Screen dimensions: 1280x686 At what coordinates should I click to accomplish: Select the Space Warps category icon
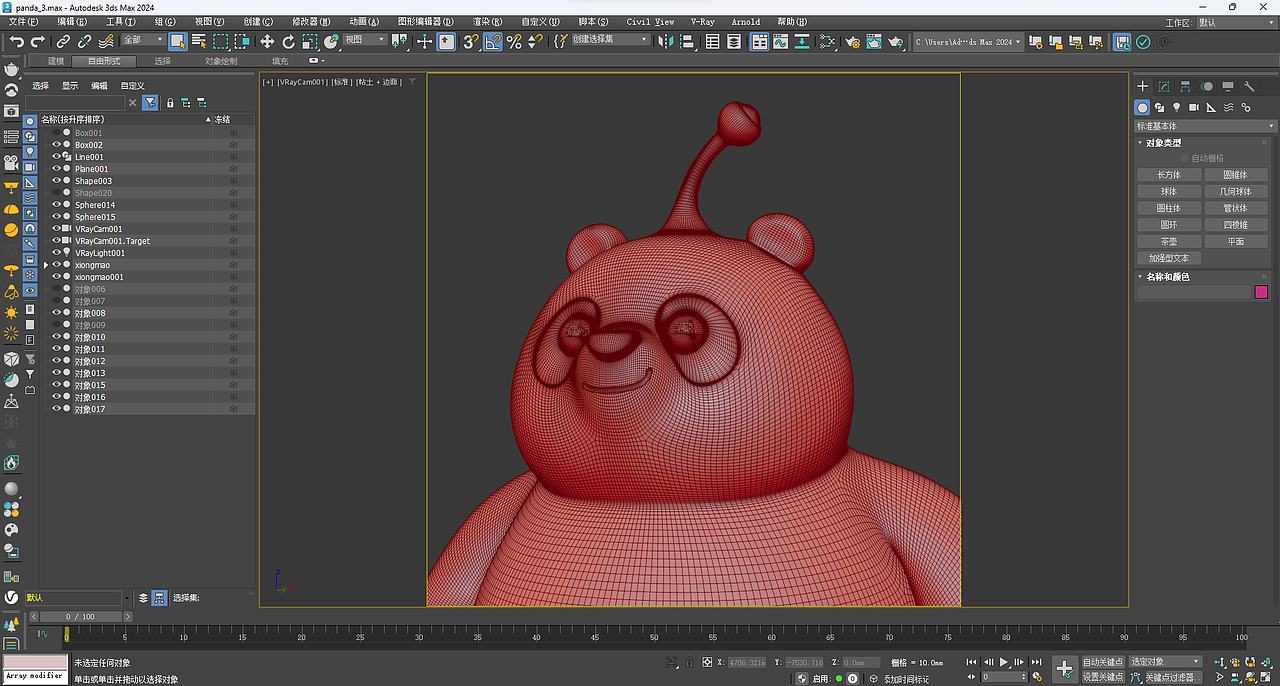point(1228,107)
